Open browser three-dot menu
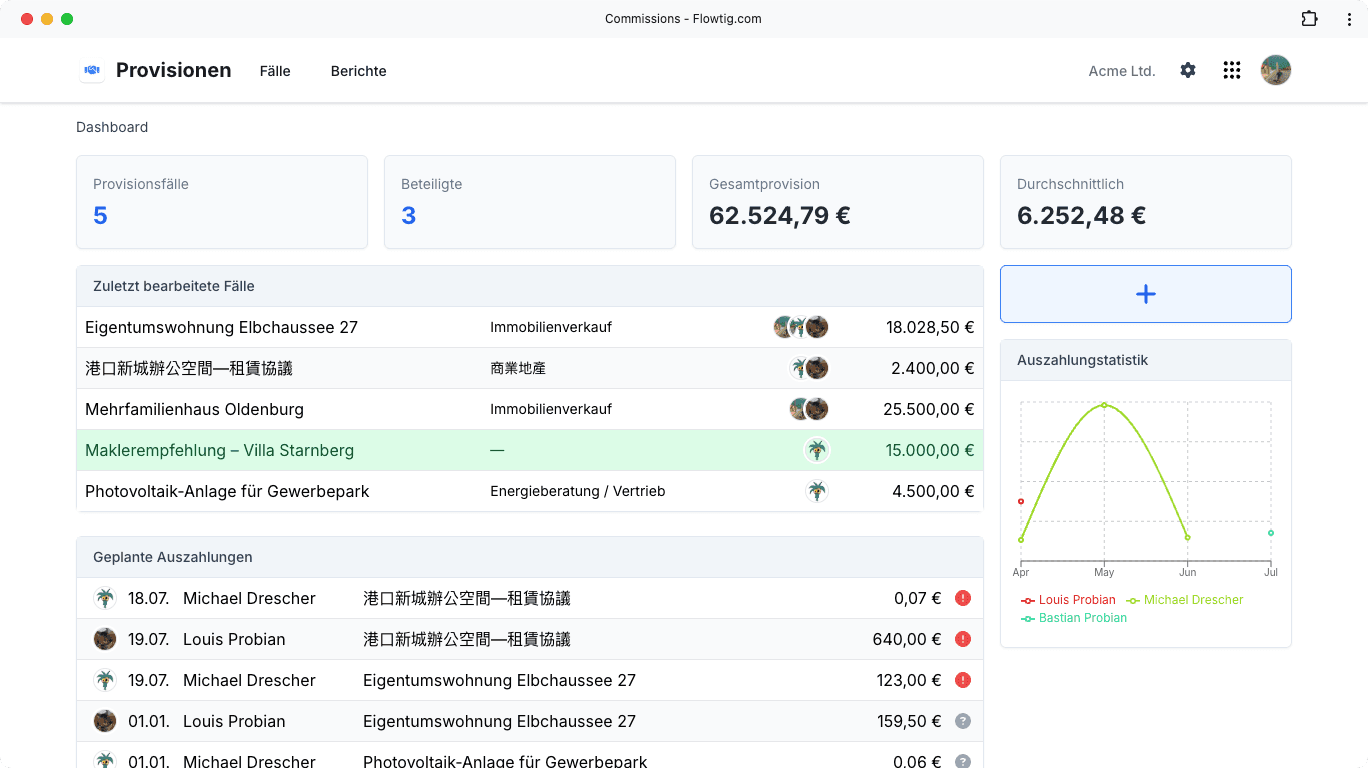 [1349, 19]
